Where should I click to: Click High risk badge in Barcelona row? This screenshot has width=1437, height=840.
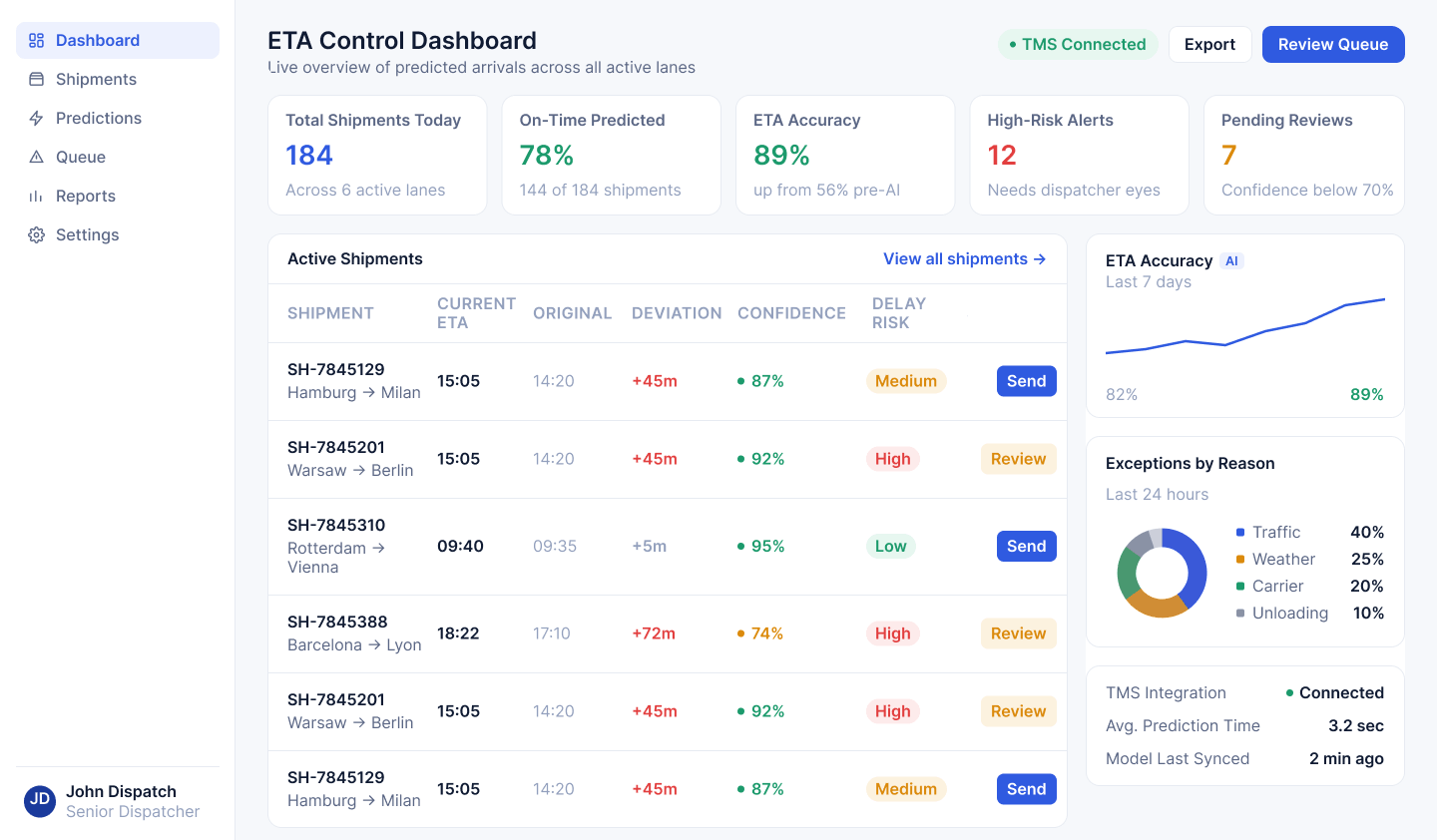(x=893, y=633)
